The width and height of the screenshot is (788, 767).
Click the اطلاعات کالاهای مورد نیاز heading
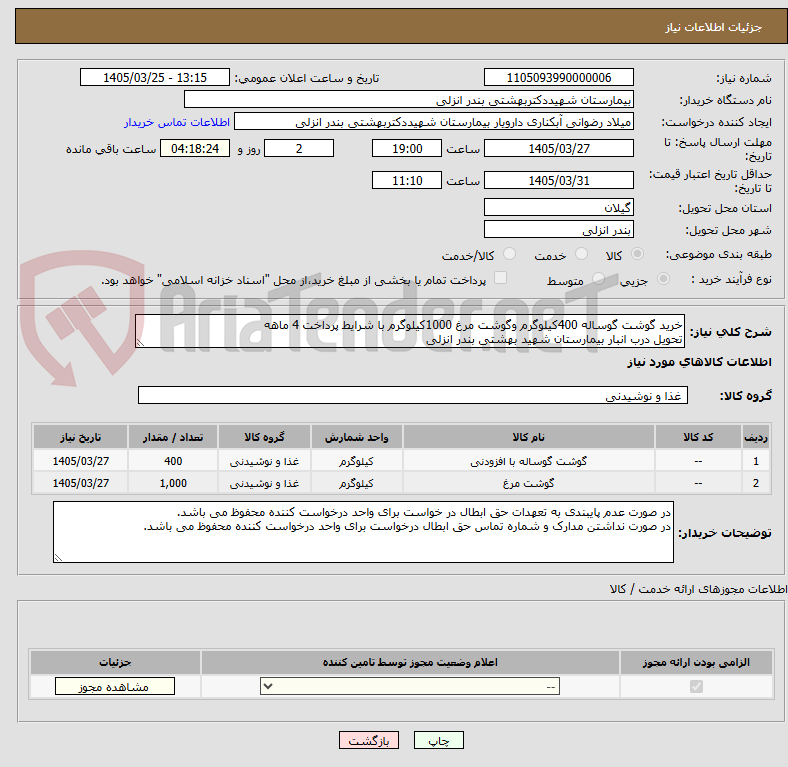(x=699, y=362)
